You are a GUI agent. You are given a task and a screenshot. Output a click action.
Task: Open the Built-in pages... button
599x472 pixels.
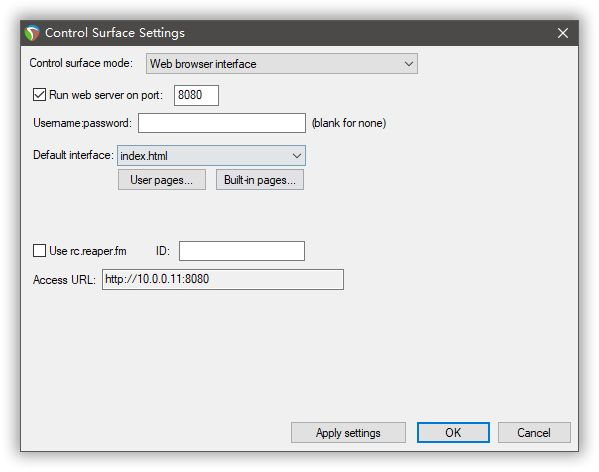pos(260,180)
